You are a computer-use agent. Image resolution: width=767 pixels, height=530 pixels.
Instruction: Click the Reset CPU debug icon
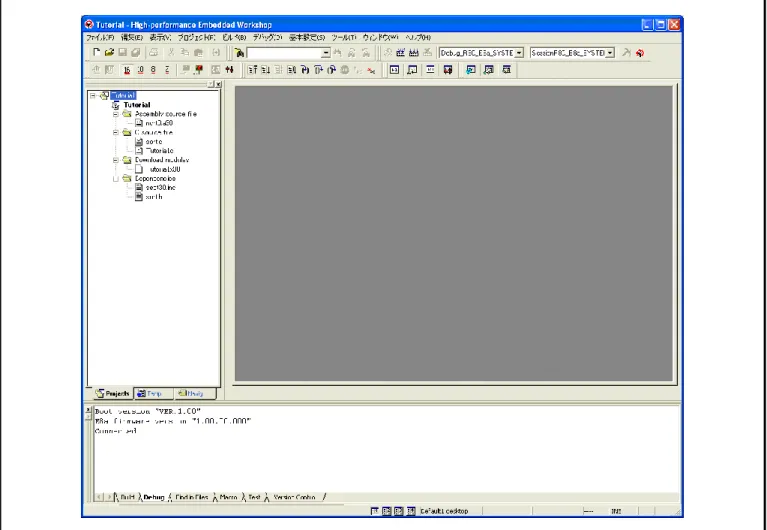(252, 70)
